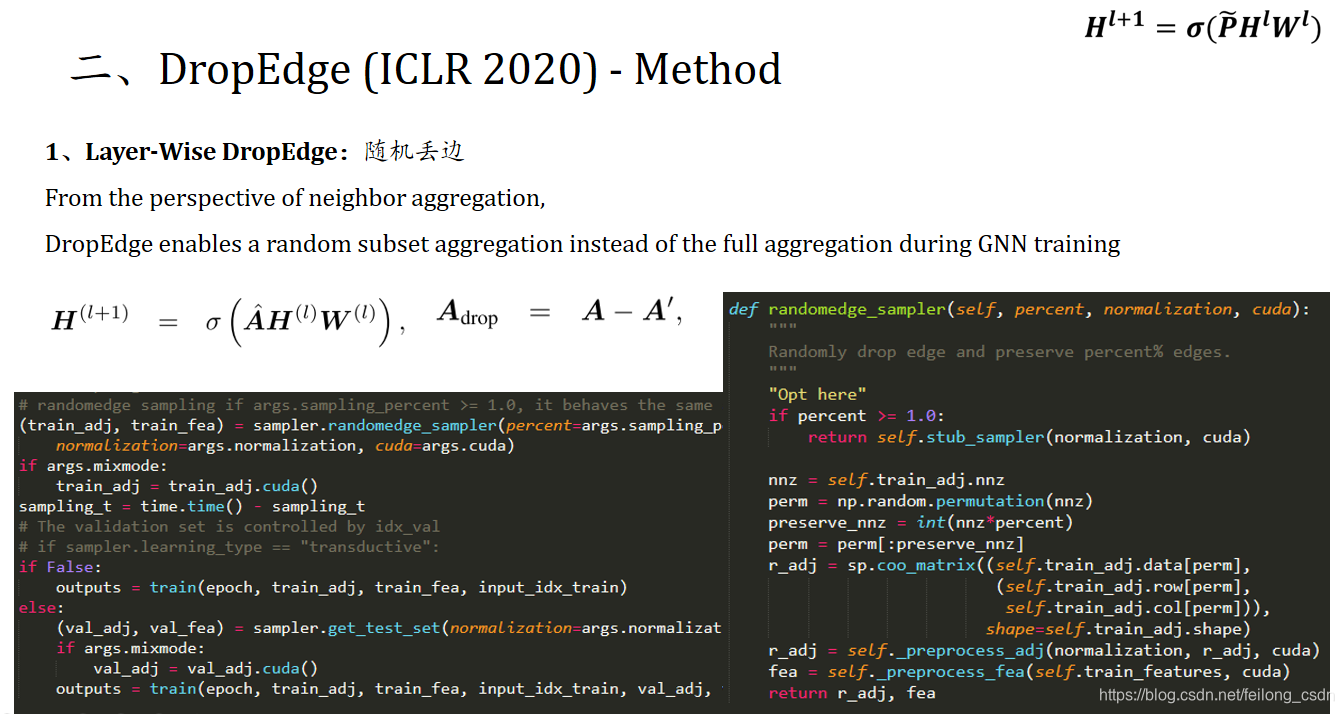The width and height of the screenshot is (1344, 714).
Task: Click the 'nnz = self.train_adj.nnz' line
Action: [x=886, y=480]
